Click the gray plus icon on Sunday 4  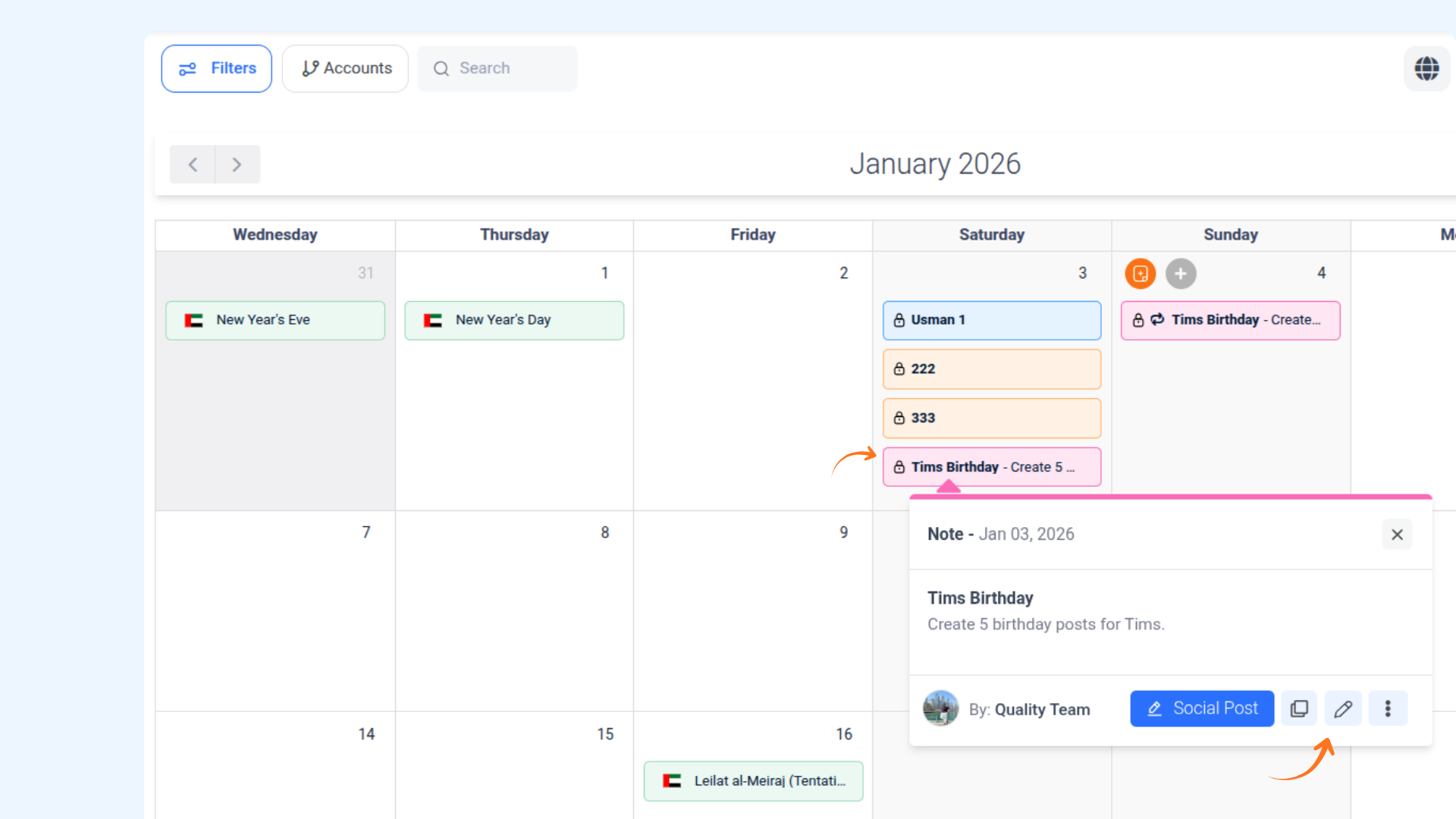[1180, 274]
